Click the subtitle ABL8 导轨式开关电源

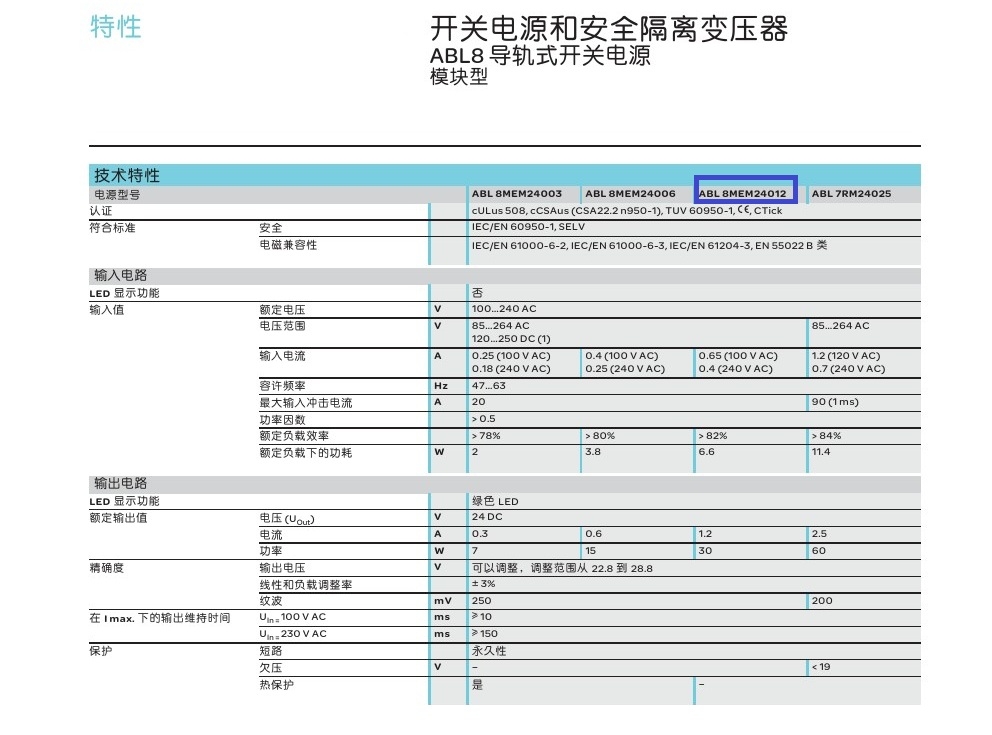coord(540,56)
